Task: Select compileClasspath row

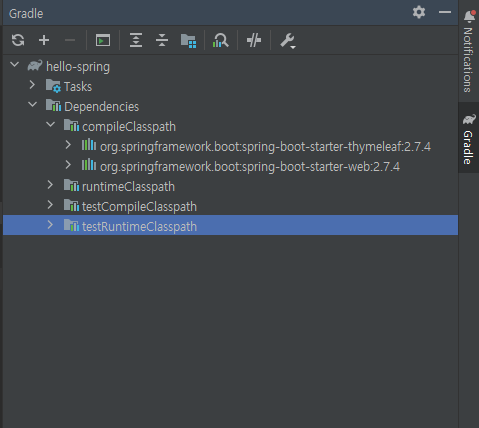Action: [230, 126]
